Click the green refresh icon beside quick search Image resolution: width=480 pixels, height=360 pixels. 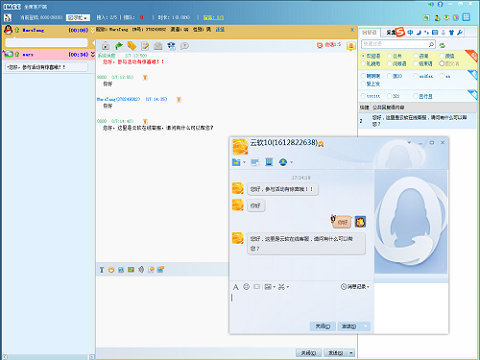coord(442,45)
